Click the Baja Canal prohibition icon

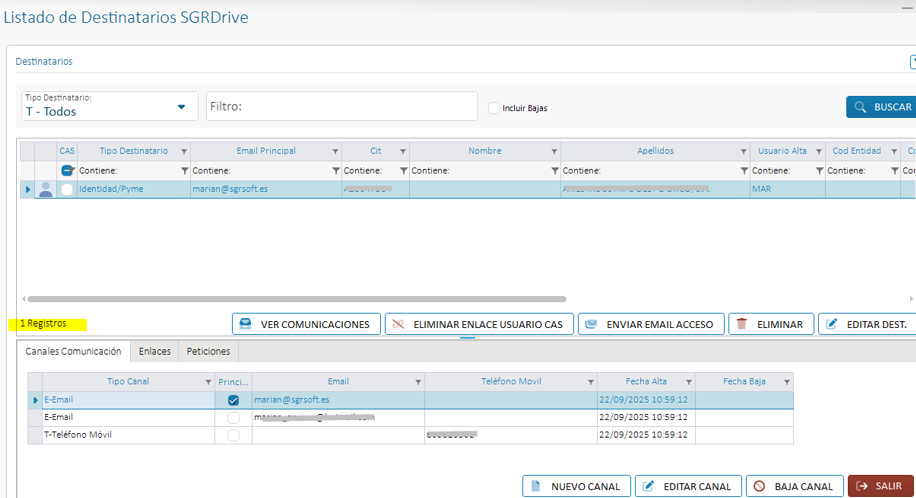pyautogui.click(x=759, y=486)
